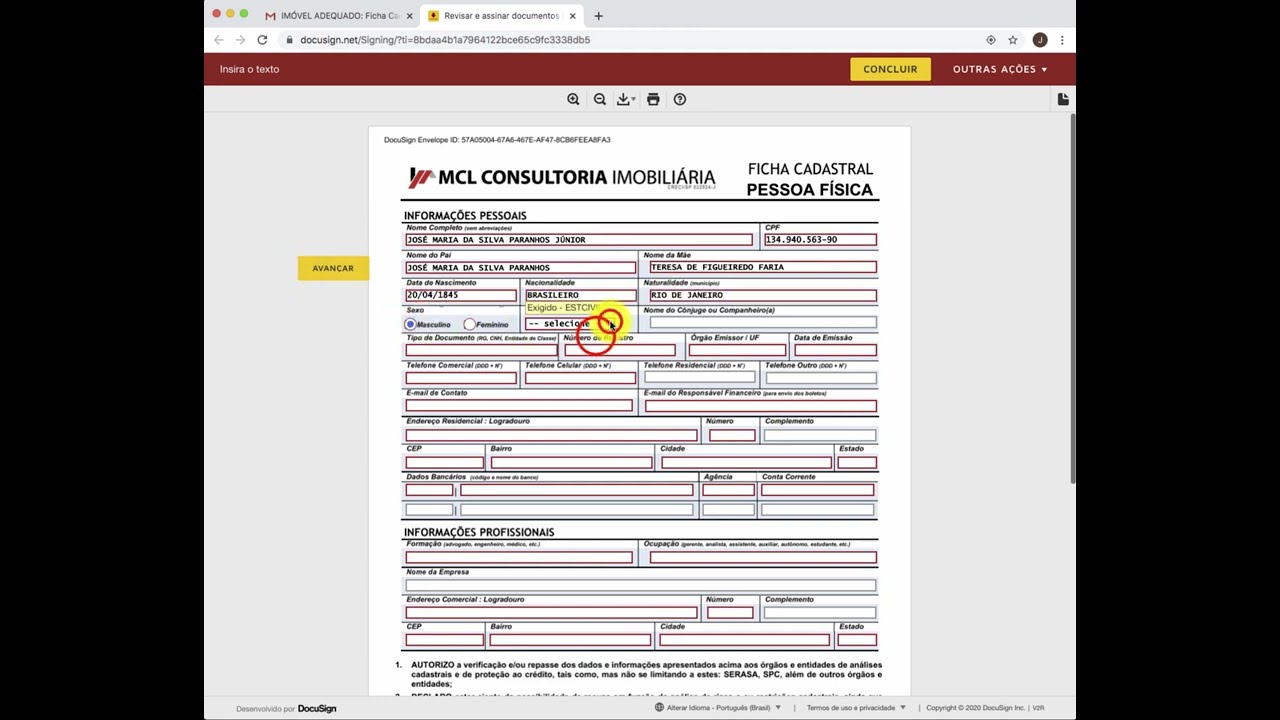Click the Formação field

[519, 557]
